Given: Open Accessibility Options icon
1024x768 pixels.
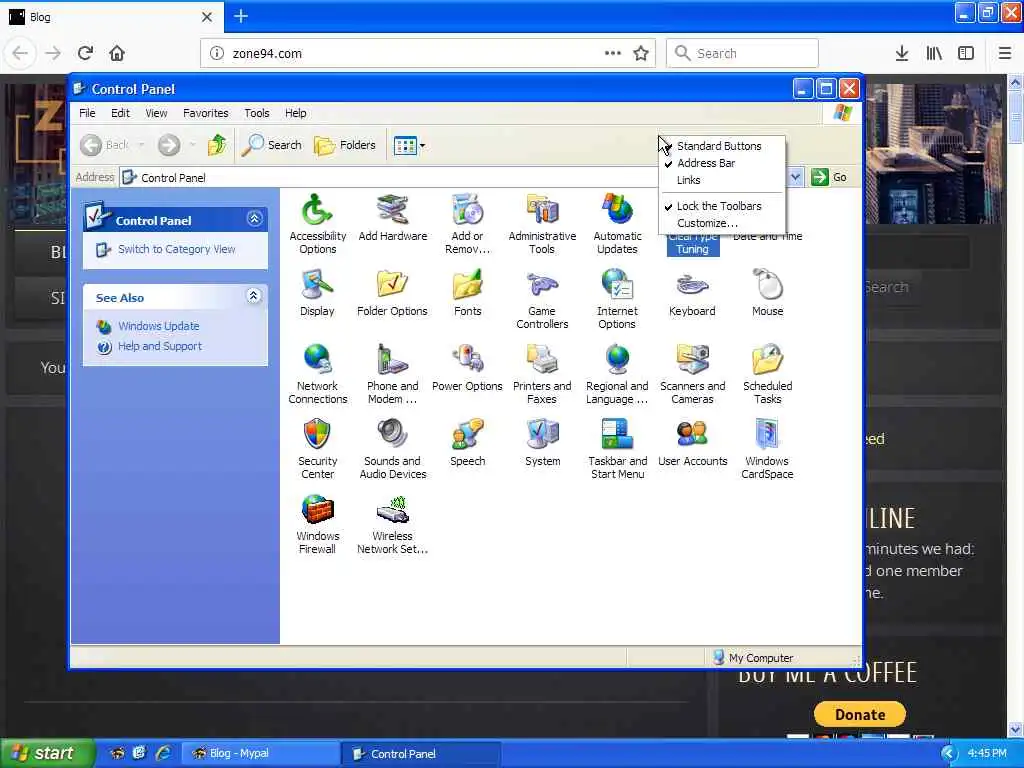Looking at the screenshot, I should [317, 223].
